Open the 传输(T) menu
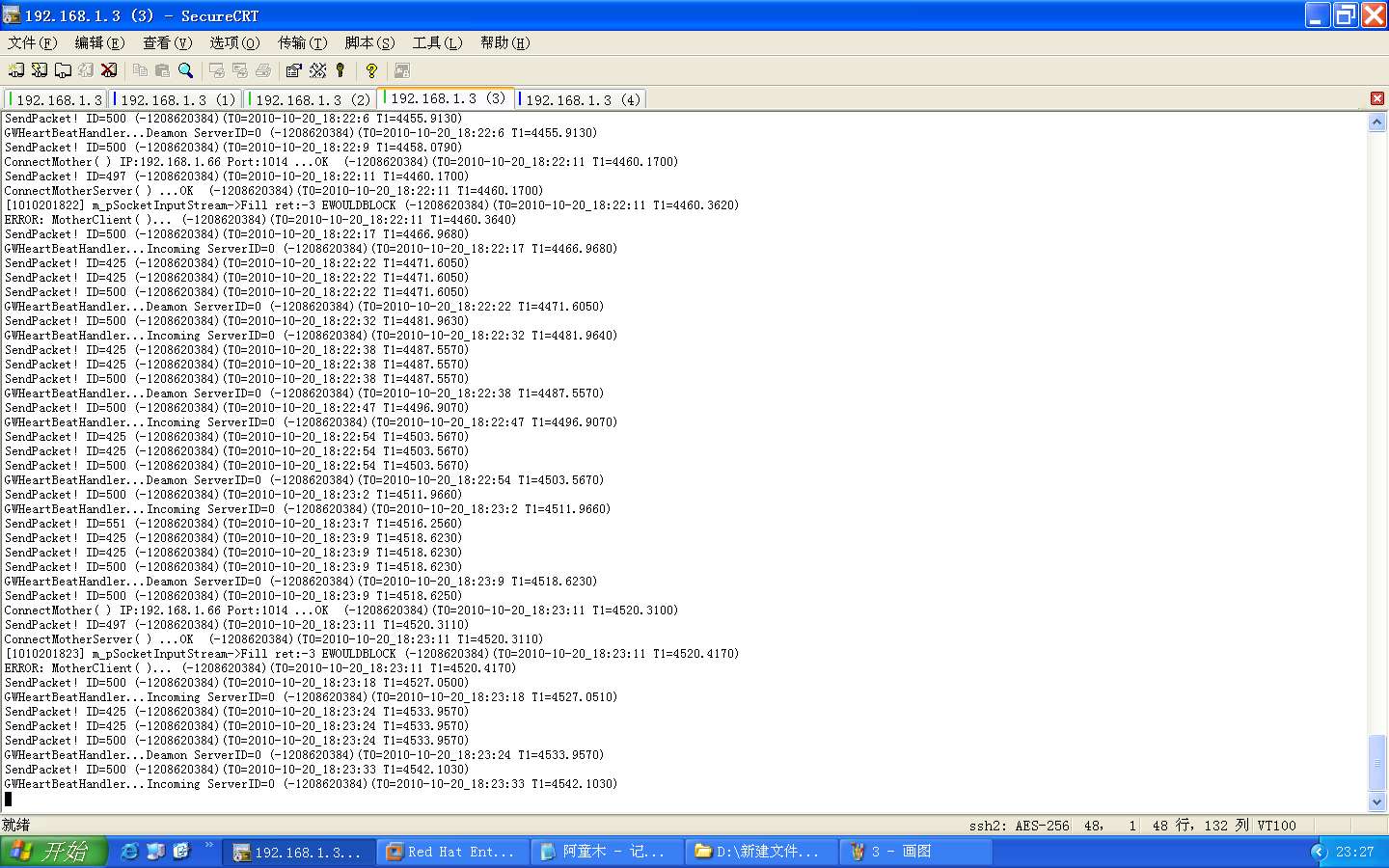Viewport: 1389px width, 868px height. 302,42
